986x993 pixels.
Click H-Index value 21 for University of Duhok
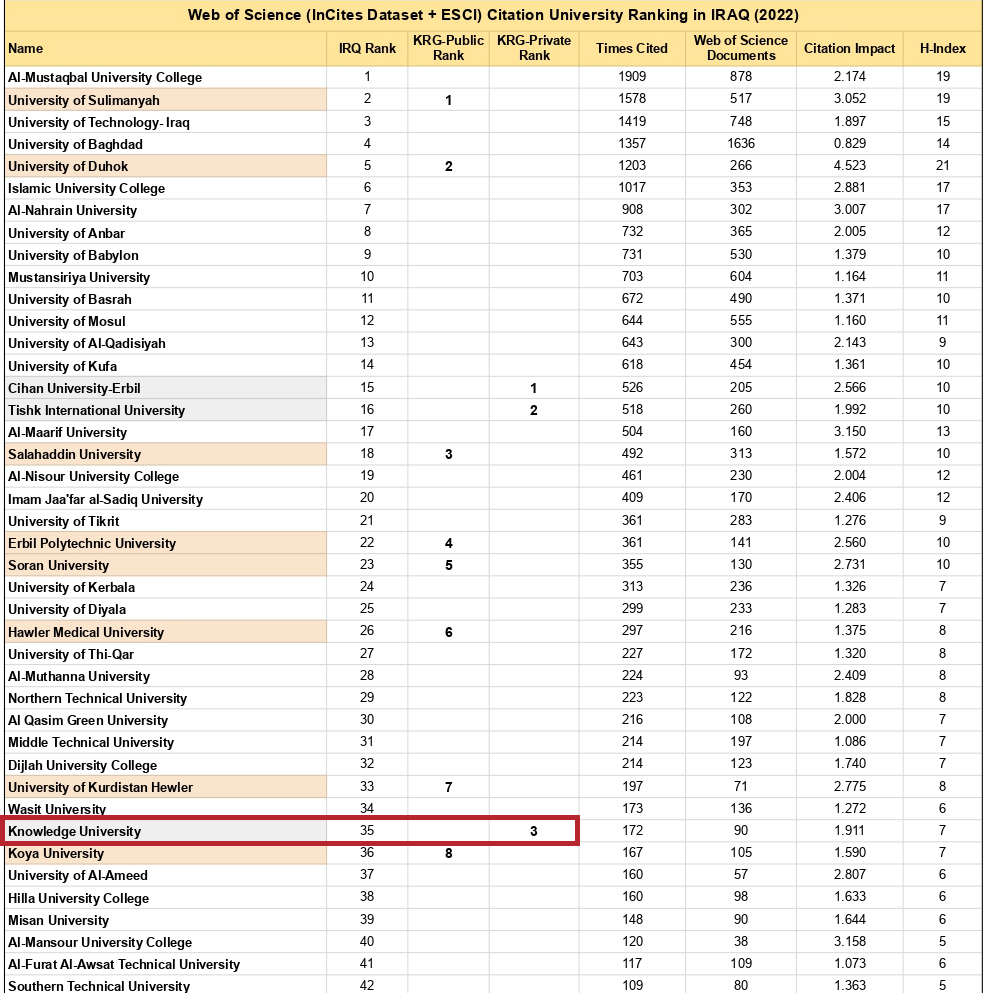pyautogui.click(x=943, y=166)
